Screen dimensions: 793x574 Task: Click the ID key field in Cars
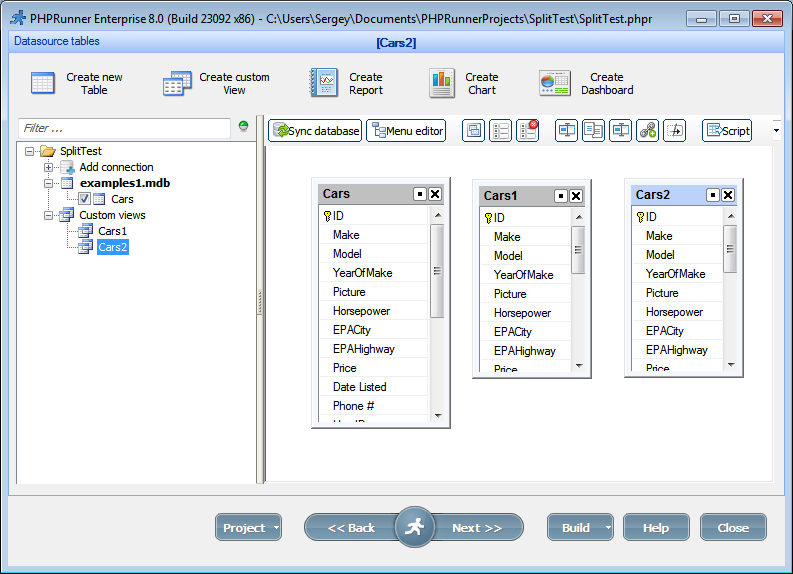[374, 216]
